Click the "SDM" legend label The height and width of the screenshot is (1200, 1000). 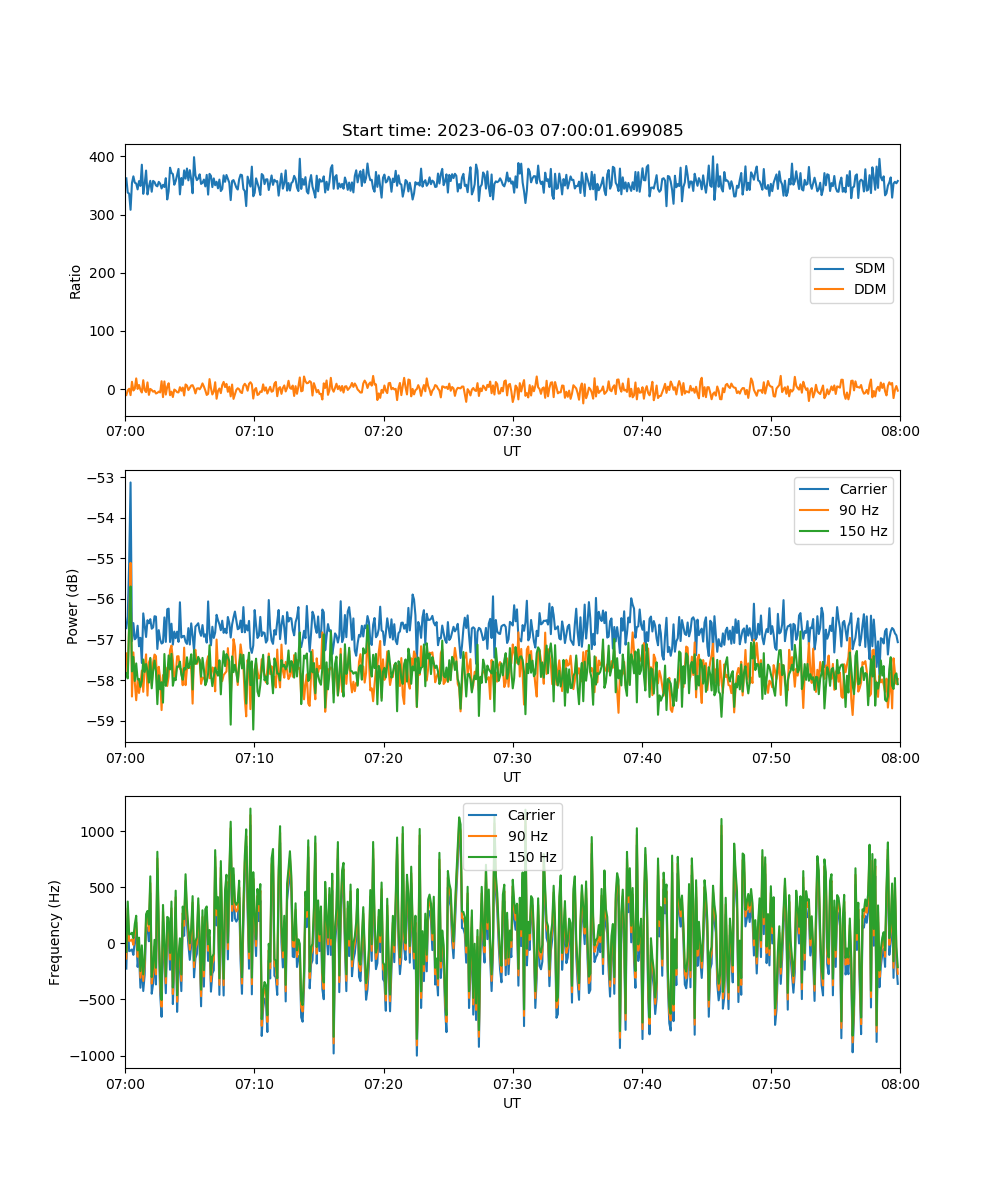870,269
